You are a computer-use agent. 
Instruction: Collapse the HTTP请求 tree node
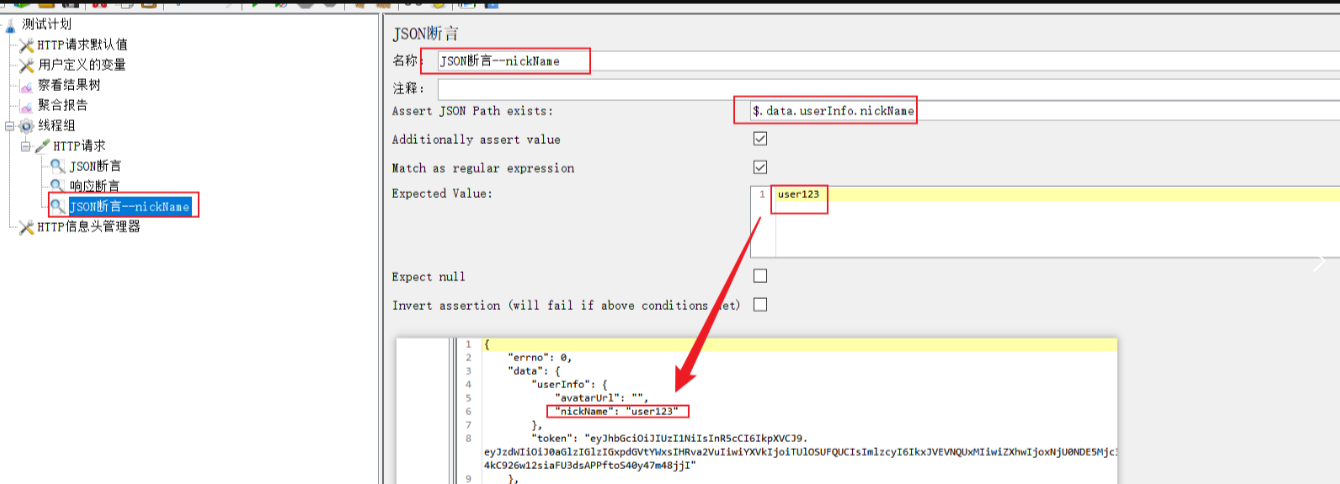[x=27, y=146]
